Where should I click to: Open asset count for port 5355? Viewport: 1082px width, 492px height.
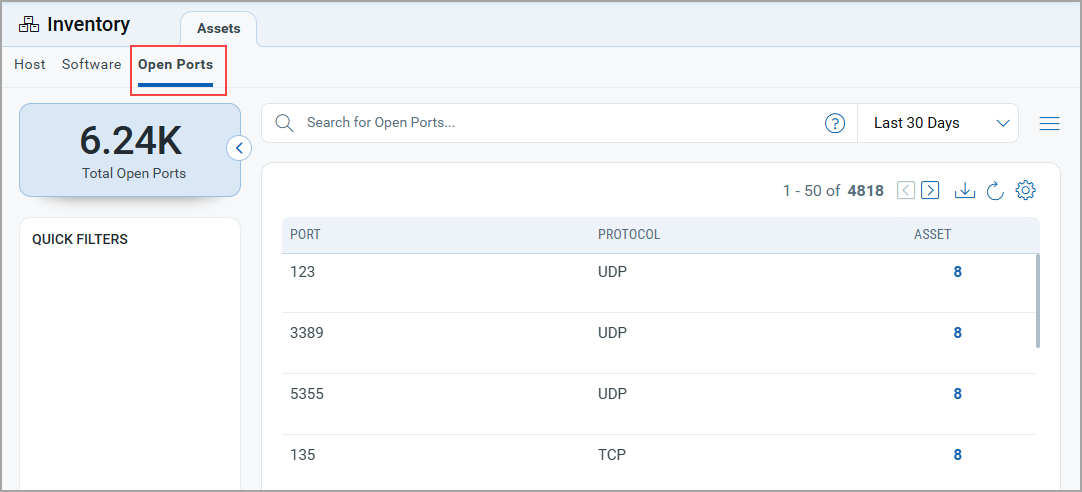point(958,394)
